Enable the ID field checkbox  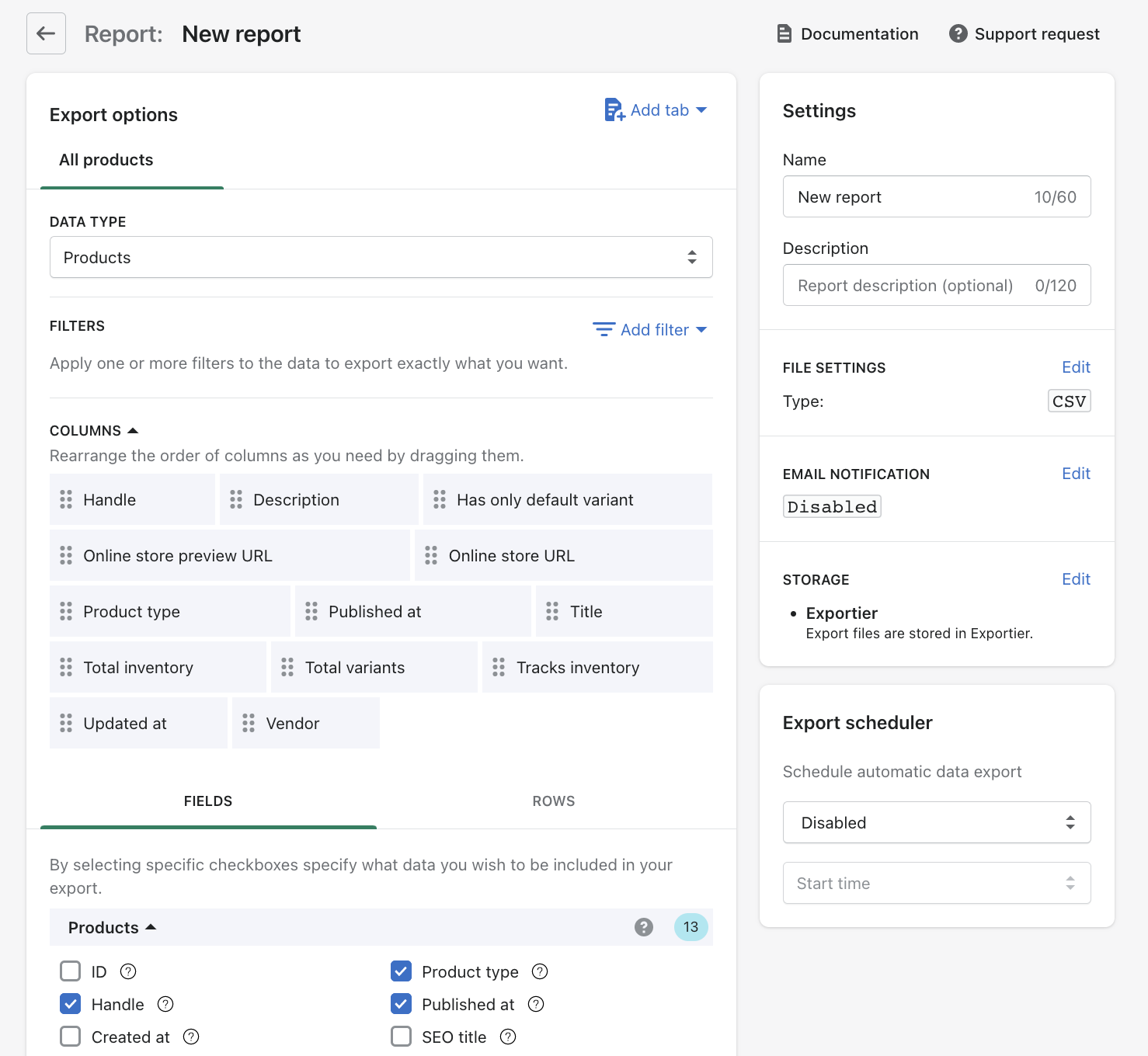pyautogui.click(x=70, y=971)
